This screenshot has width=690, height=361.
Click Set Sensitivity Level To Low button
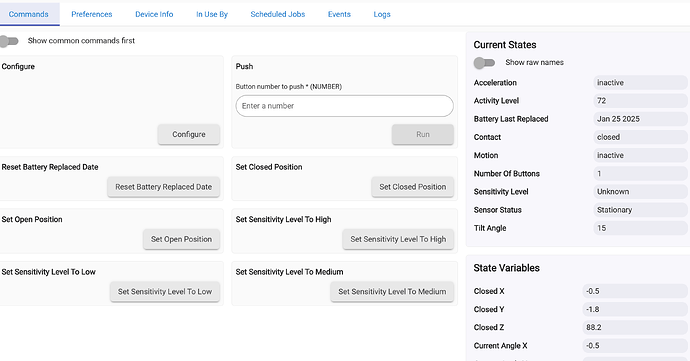coord(165,291)
